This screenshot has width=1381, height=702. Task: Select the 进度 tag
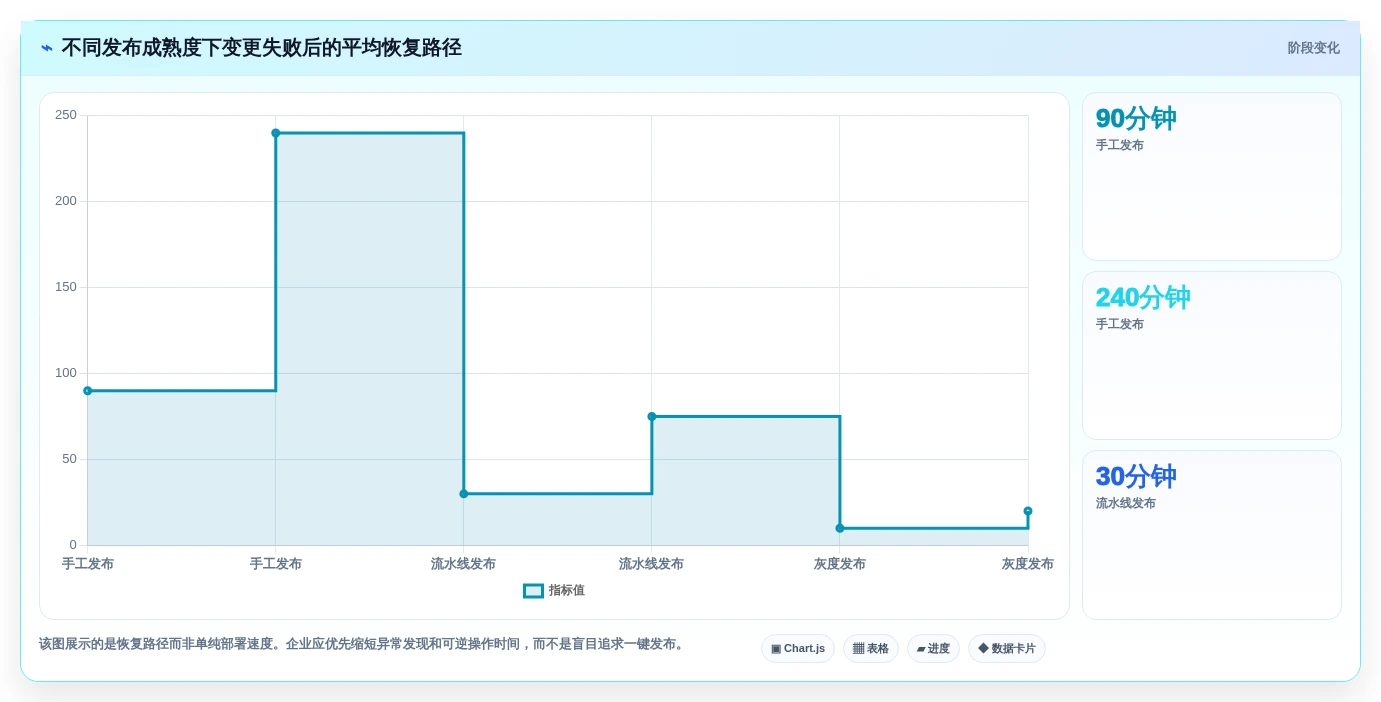(933, 648)
